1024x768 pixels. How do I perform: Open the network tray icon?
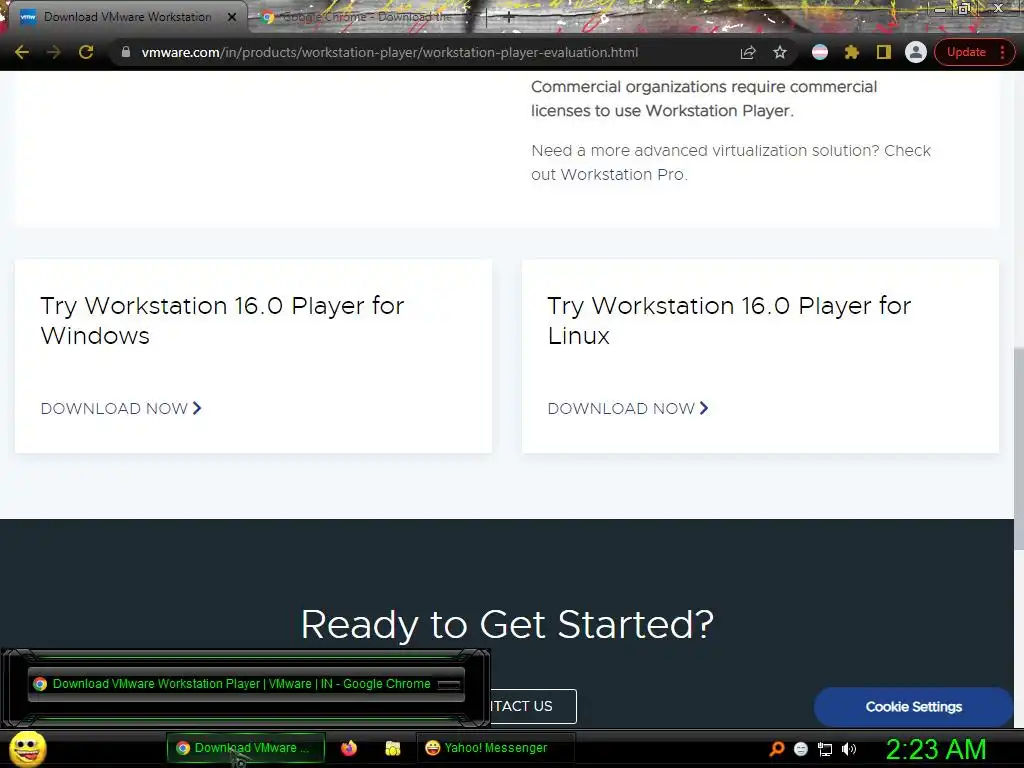coord(825,749)
